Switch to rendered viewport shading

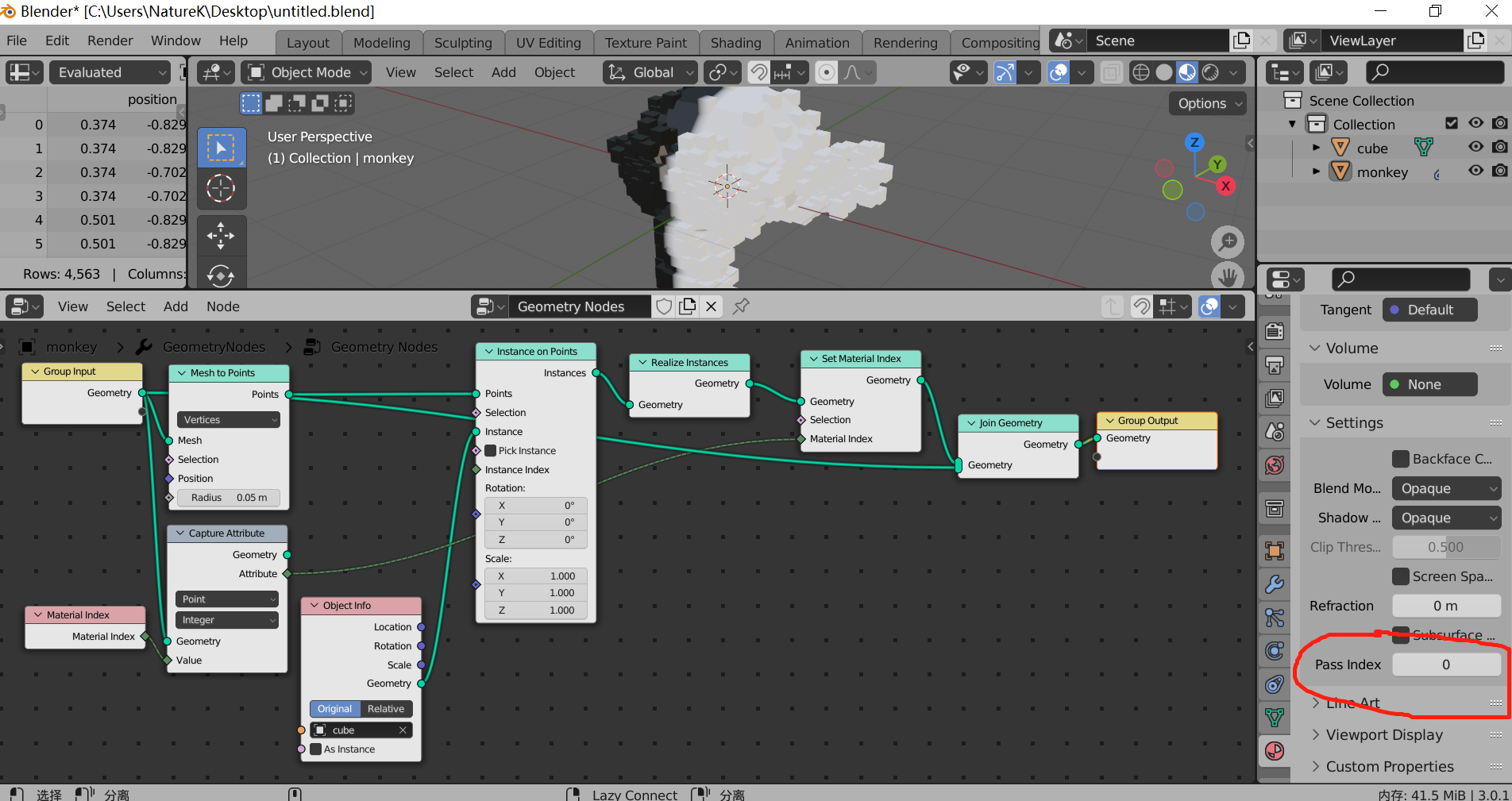pos(1210,72)
